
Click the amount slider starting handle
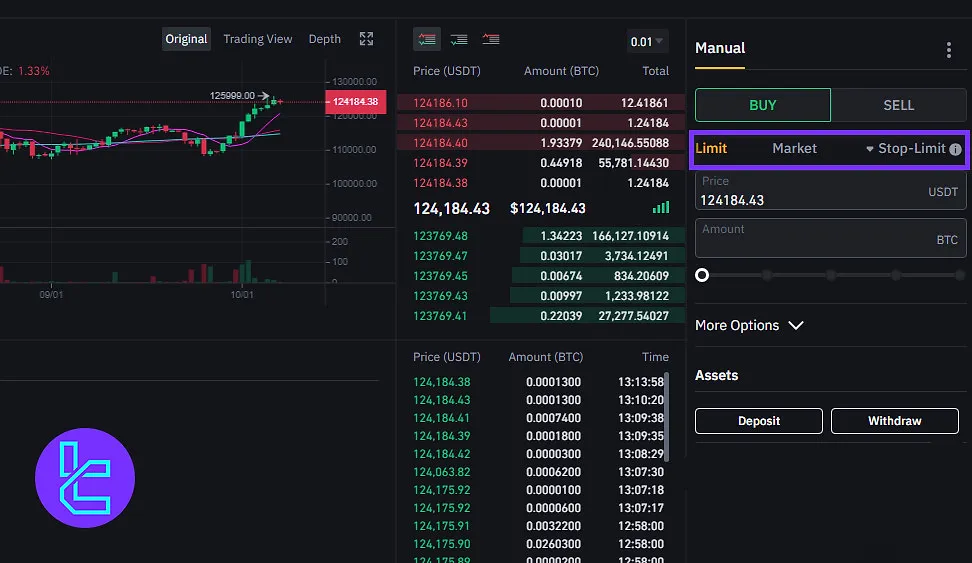coord(702,275)
